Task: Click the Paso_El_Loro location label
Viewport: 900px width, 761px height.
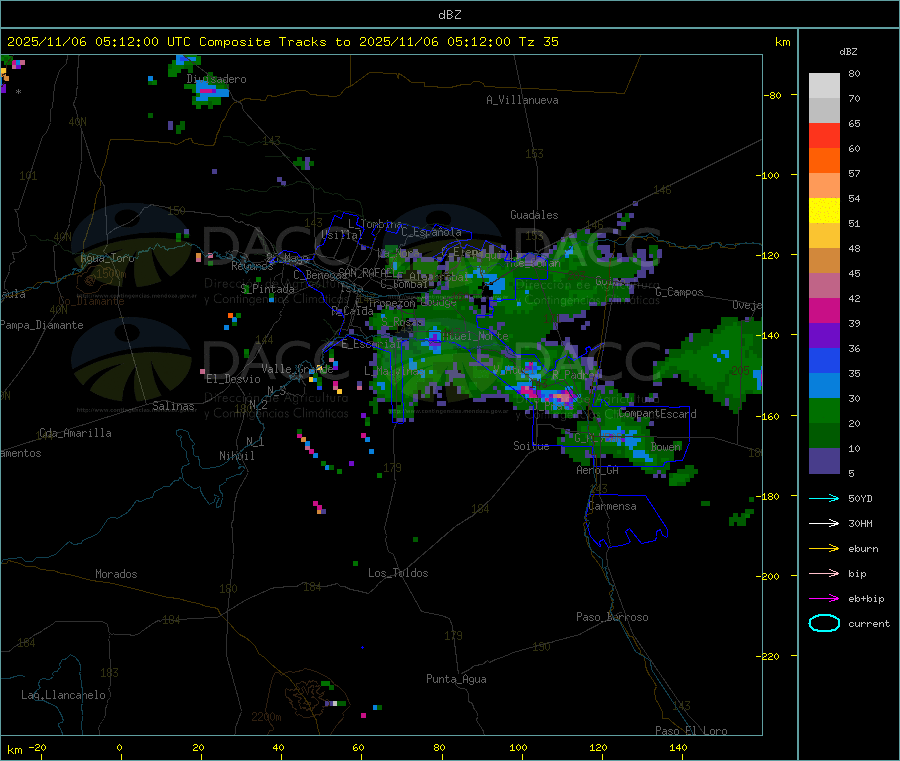Action: (691, 731)
